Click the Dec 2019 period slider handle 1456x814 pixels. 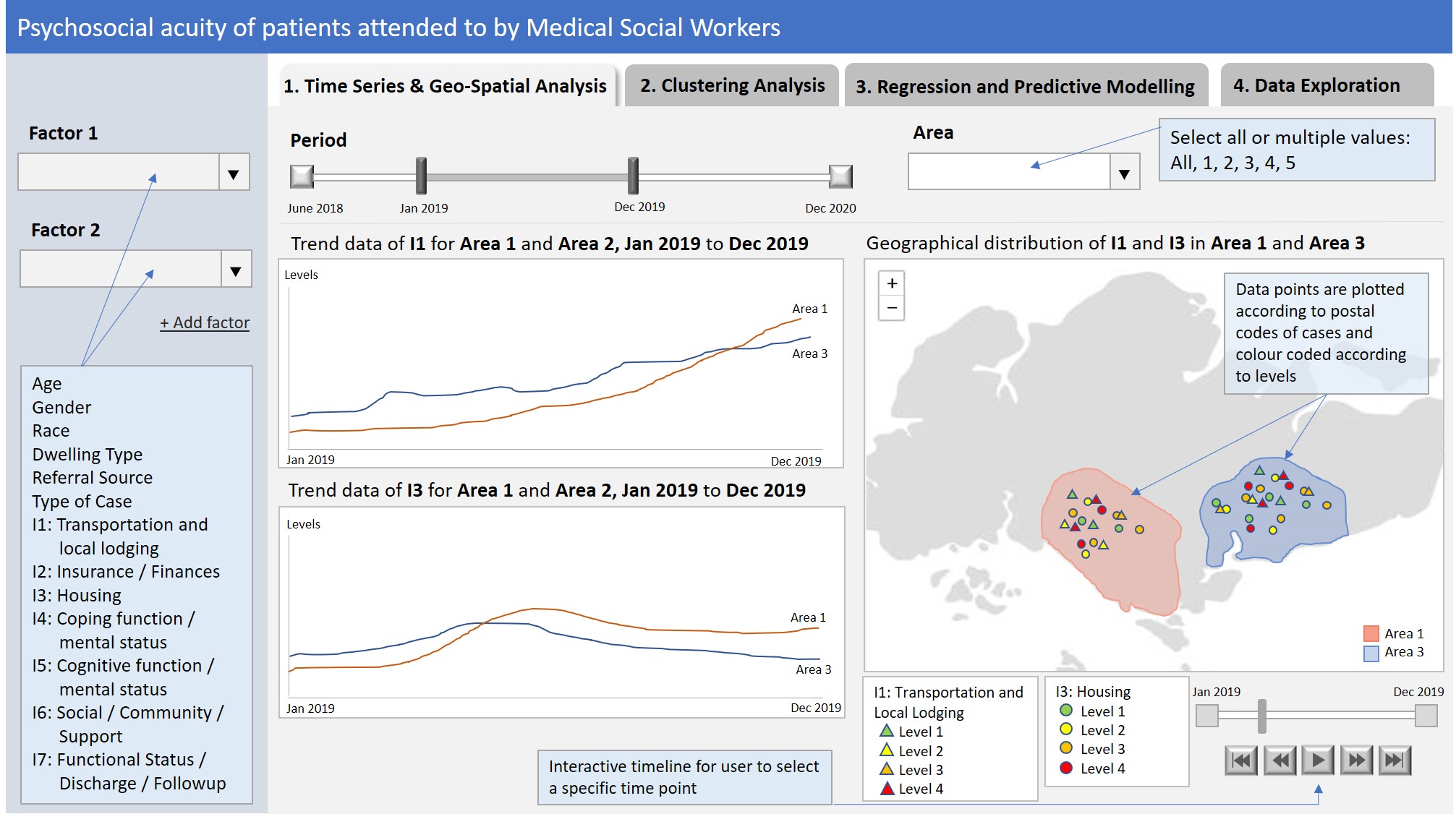pos(633,176)
